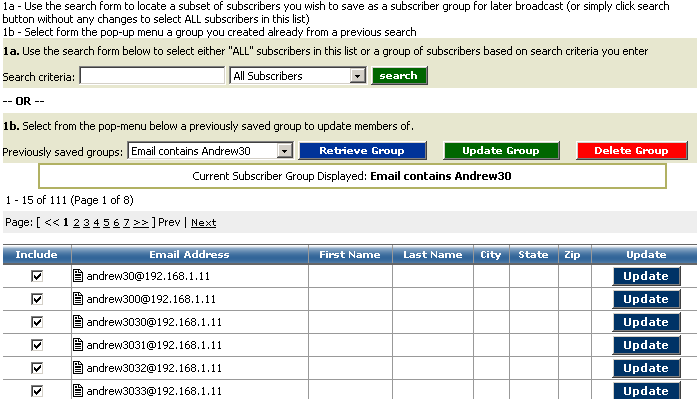Click the Zip column header

tap(575, 255)
